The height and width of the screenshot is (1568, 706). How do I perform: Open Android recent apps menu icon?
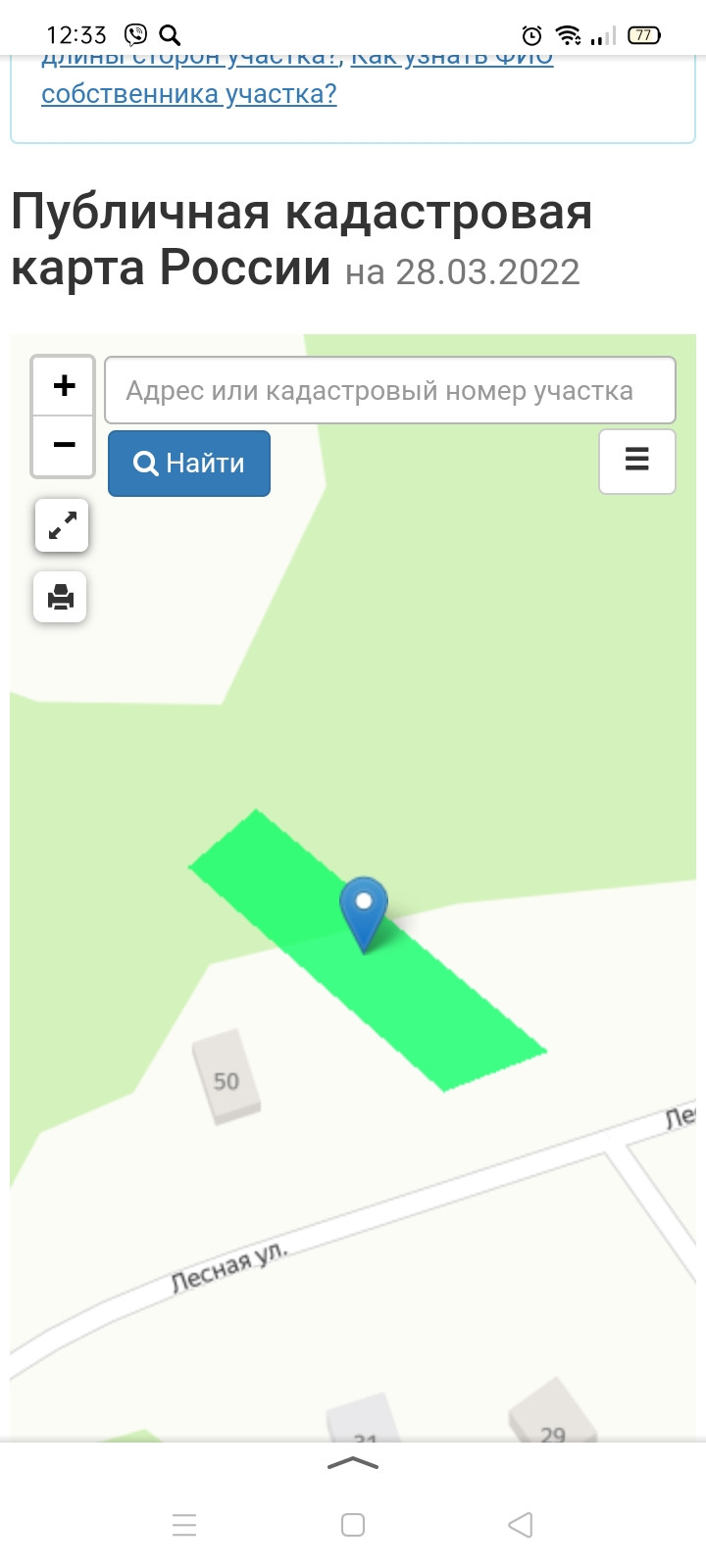point(184,1525)
